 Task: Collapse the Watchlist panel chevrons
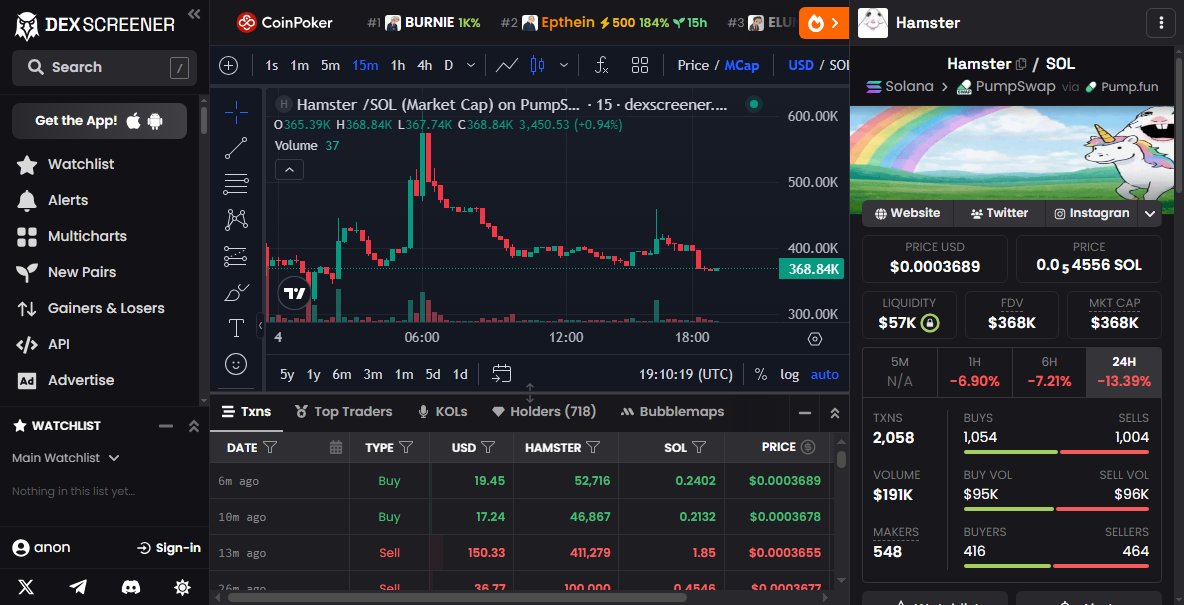[193, 426]
